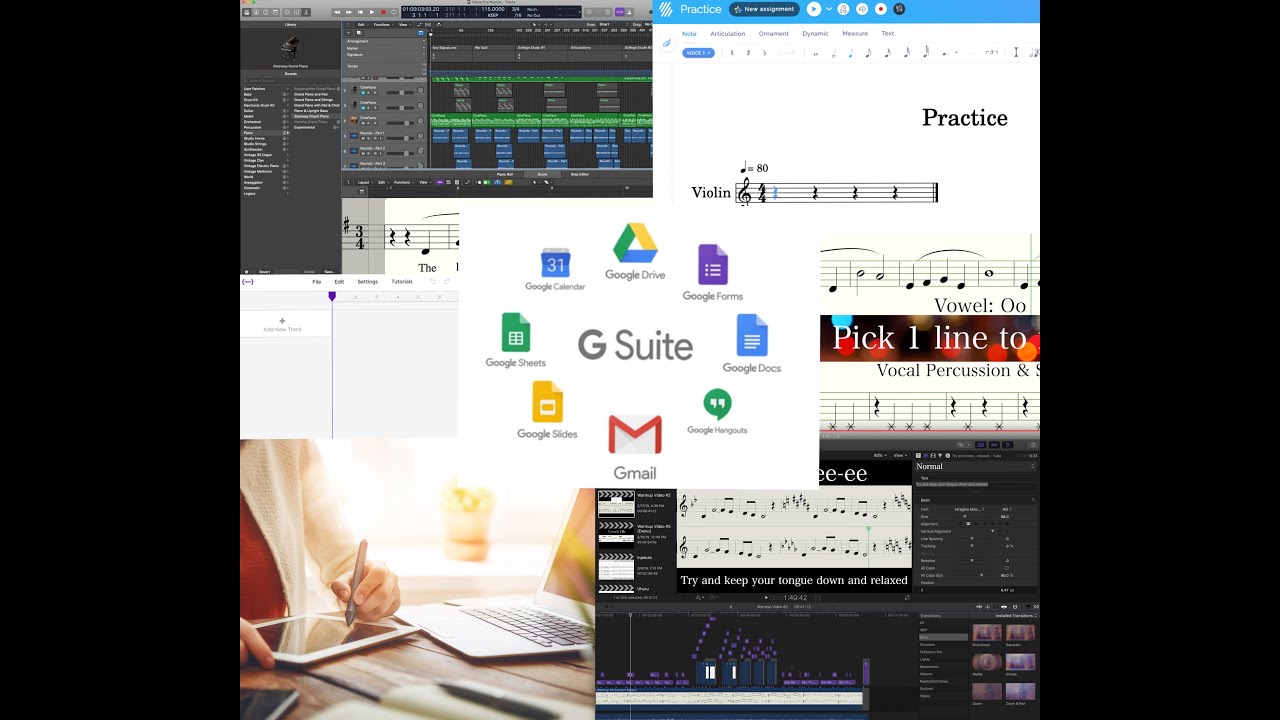This screenshot has width=1280, height=720.
Task: Click the Logic Pro Library toolbar button
Action: coord(247,12)
